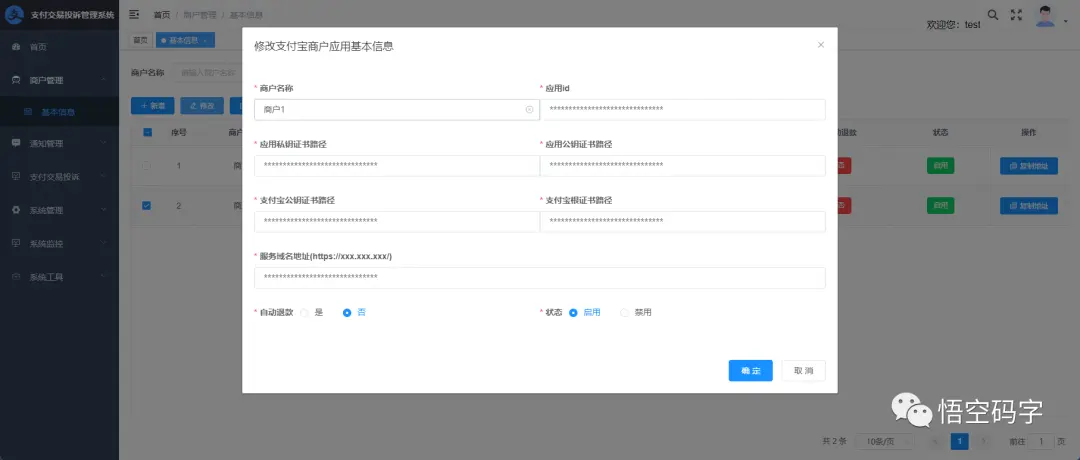1080x460 pixels.
Task: Switch to the 基本信息 page tab
Action: [x=185, y=41]
